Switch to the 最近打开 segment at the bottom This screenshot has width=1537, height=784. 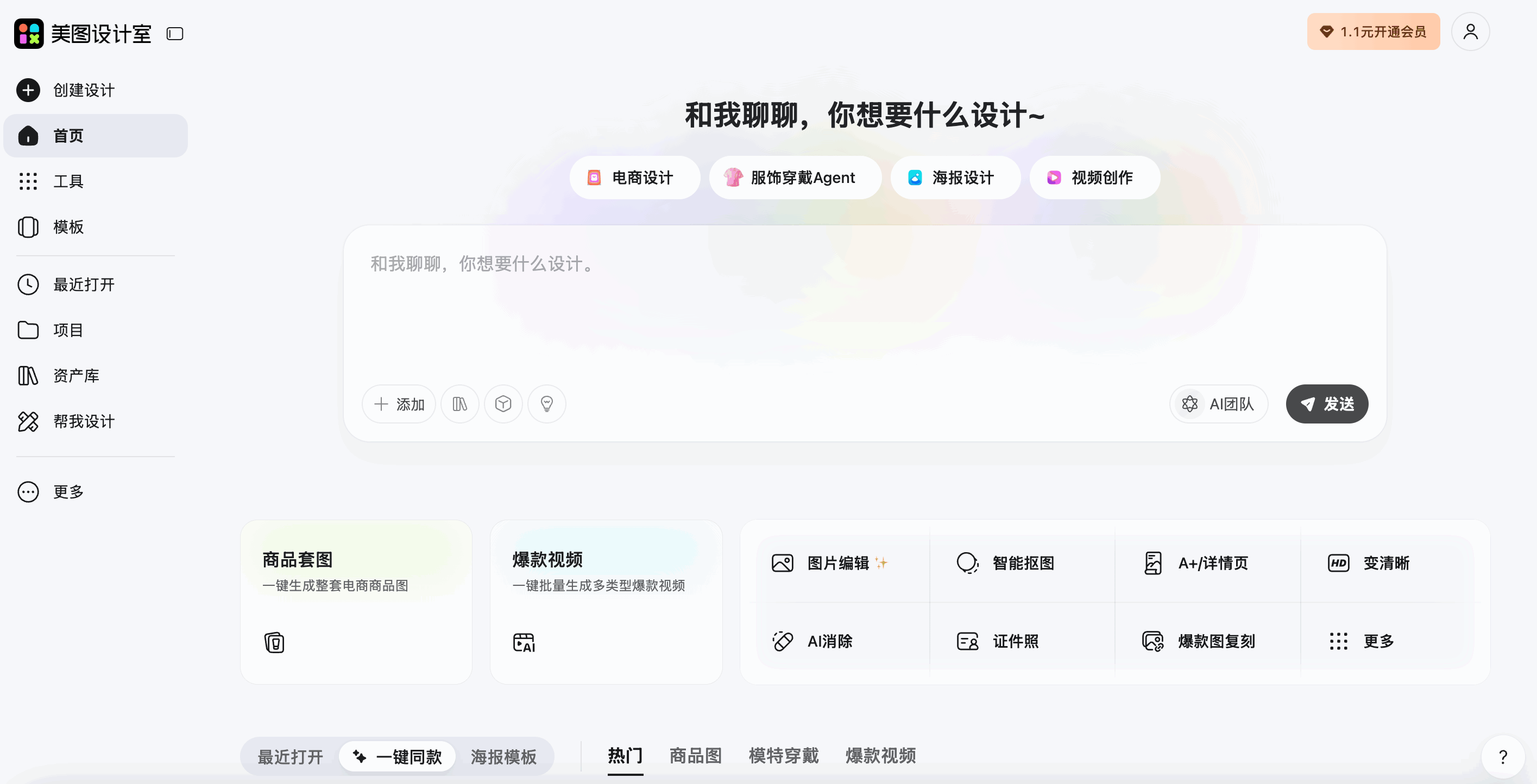click(x=291, y=756)
